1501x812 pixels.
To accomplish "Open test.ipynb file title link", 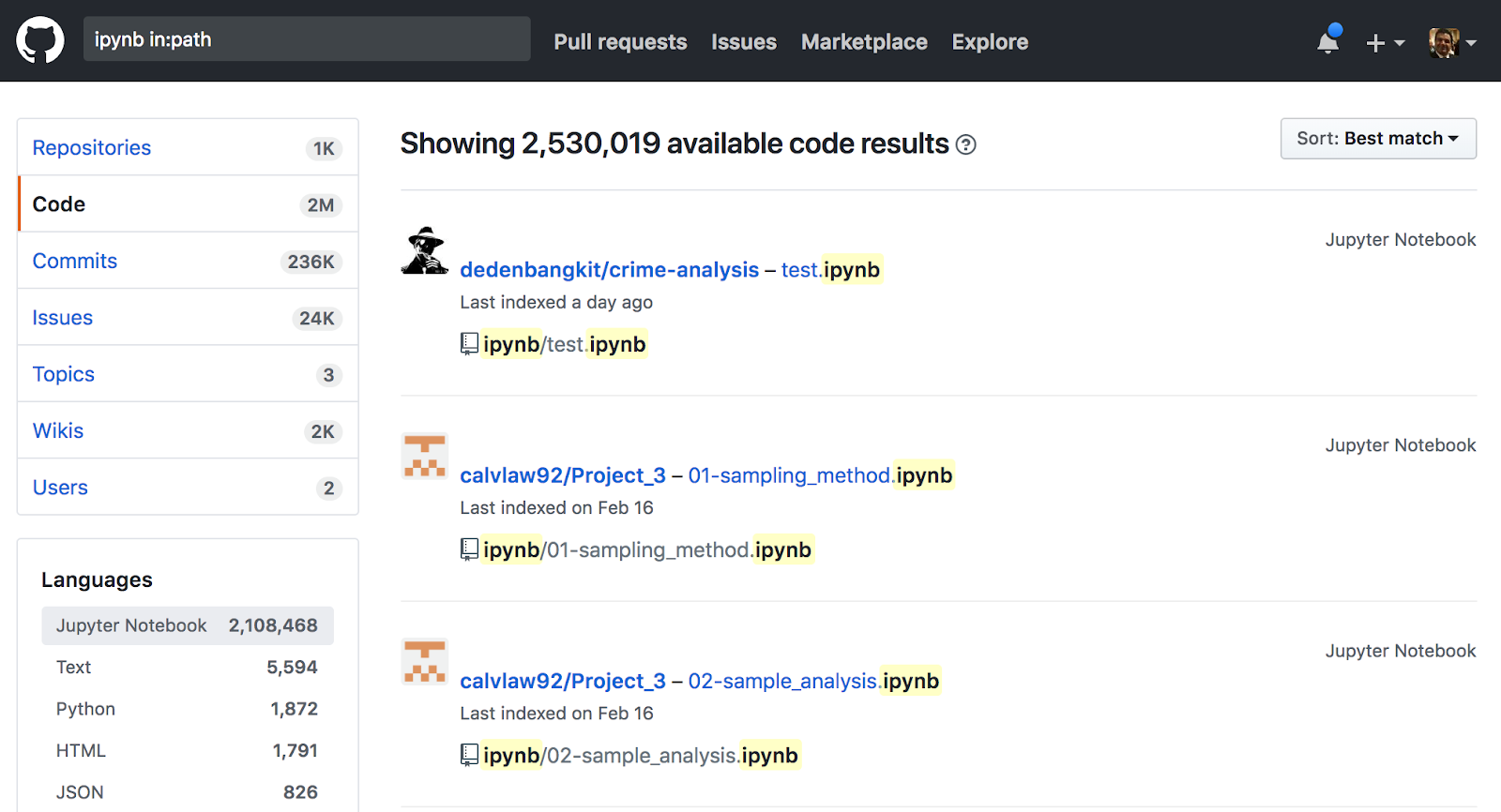I will coord(830,270).
